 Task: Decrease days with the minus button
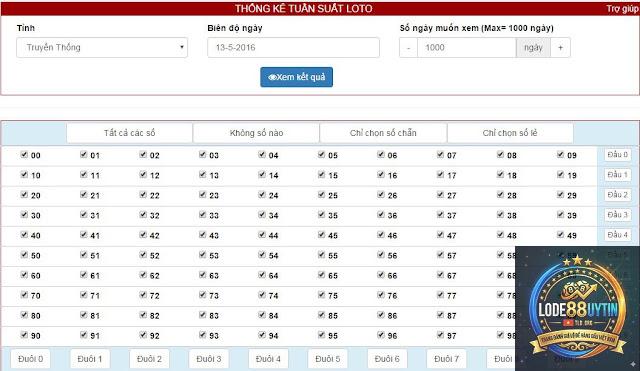pyautogui.click(x=408, y=47)
